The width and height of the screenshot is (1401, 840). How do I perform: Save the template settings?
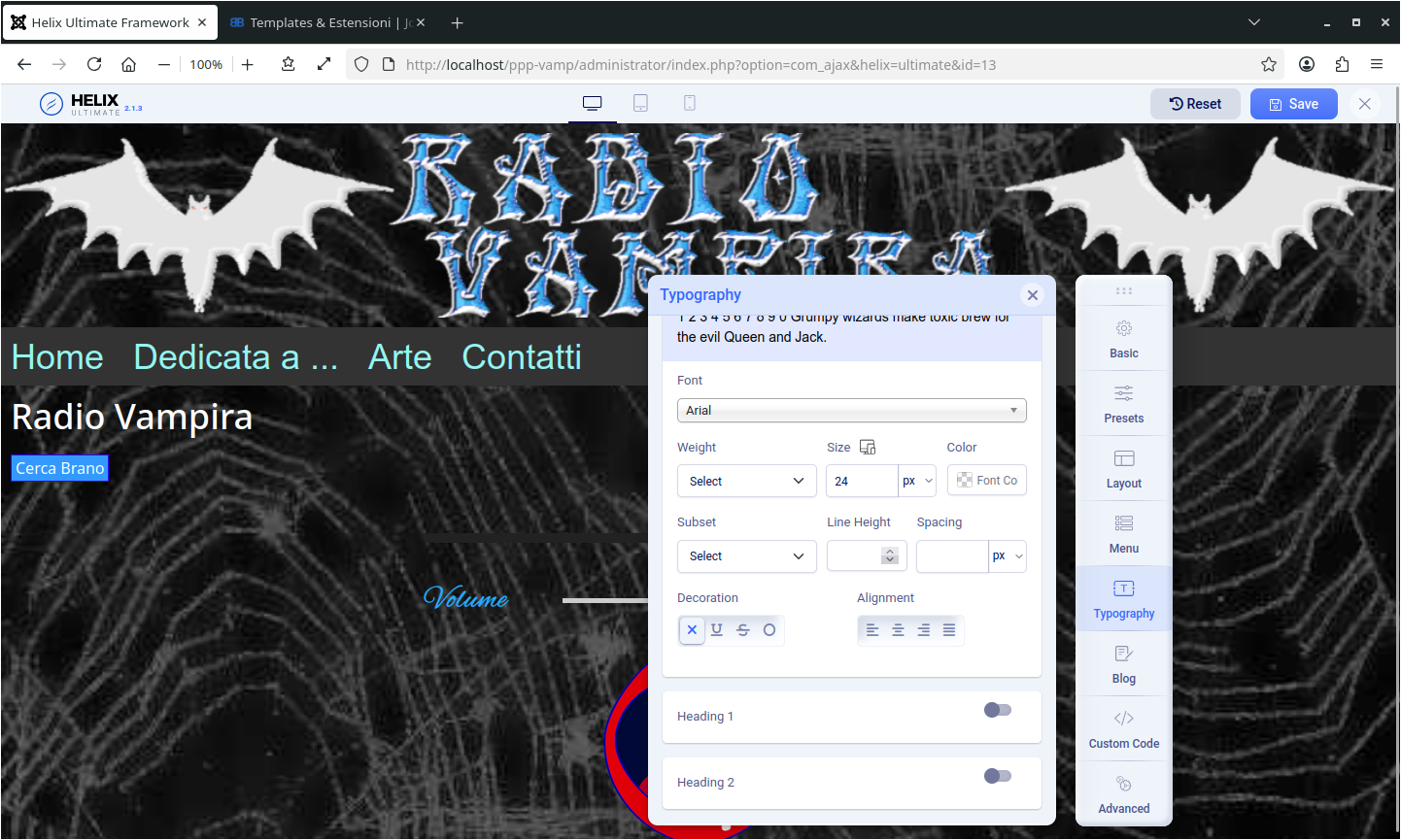click(x=1294, y=104)
